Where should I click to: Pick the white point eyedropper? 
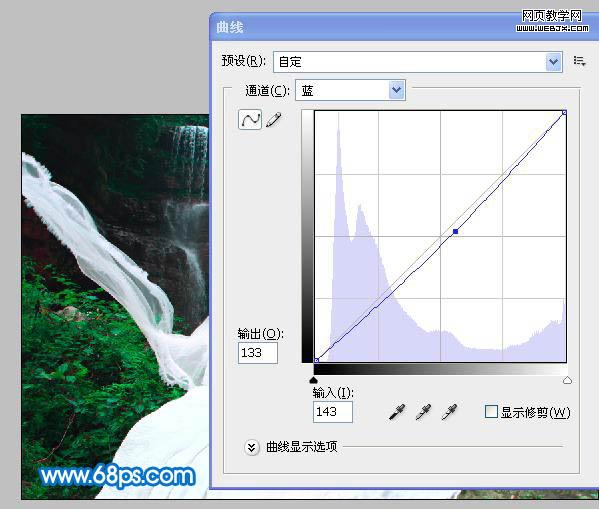click(x=449, y=412)
